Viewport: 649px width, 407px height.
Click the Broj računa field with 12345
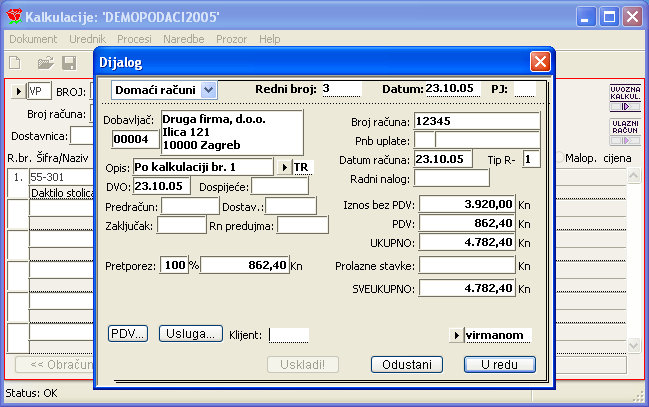[x=477, y=121]
